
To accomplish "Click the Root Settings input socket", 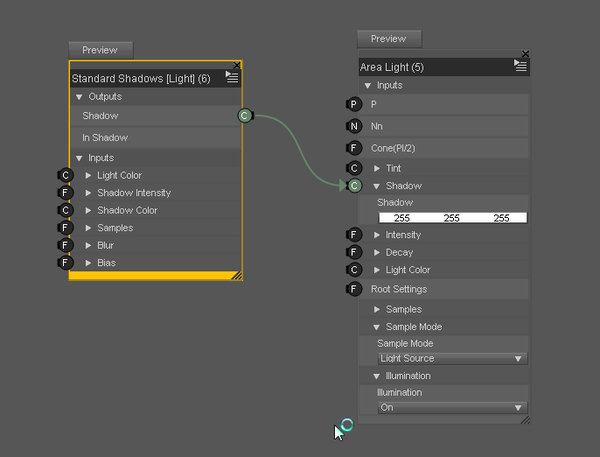I will [x=353, y=289].
